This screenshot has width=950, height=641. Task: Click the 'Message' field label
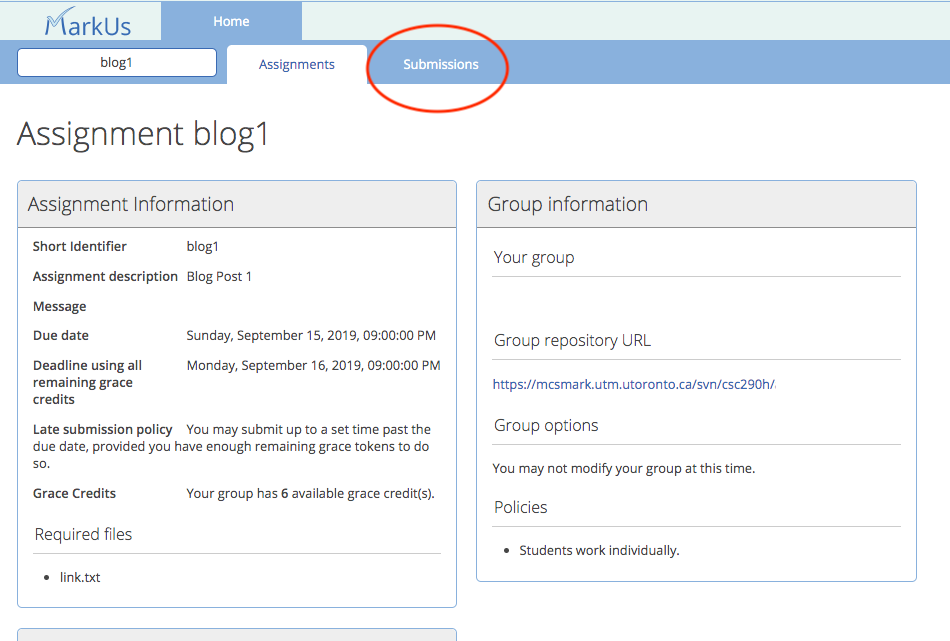[59, 307]
